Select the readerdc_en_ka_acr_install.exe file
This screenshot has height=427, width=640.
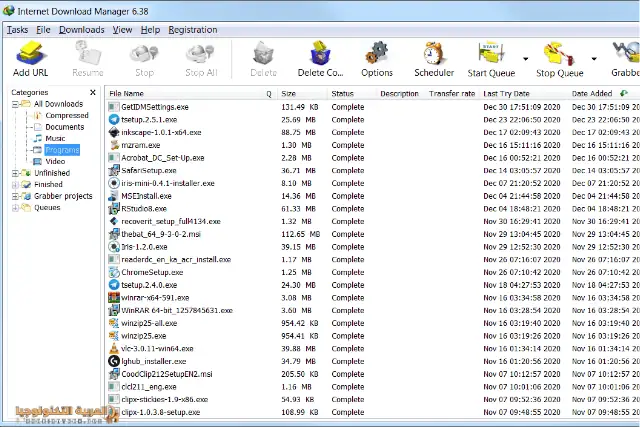coord(176,260)
